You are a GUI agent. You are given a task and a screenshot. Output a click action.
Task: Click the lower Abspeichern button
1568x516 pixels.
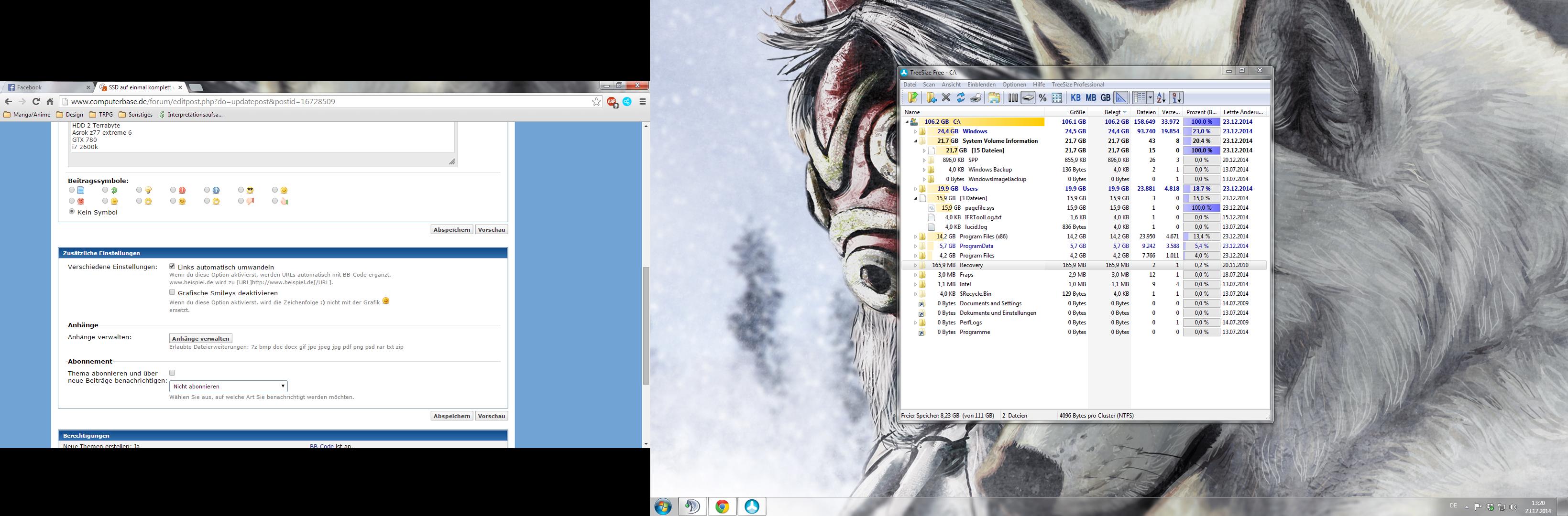pyautogui.click(x=451, y=416)
